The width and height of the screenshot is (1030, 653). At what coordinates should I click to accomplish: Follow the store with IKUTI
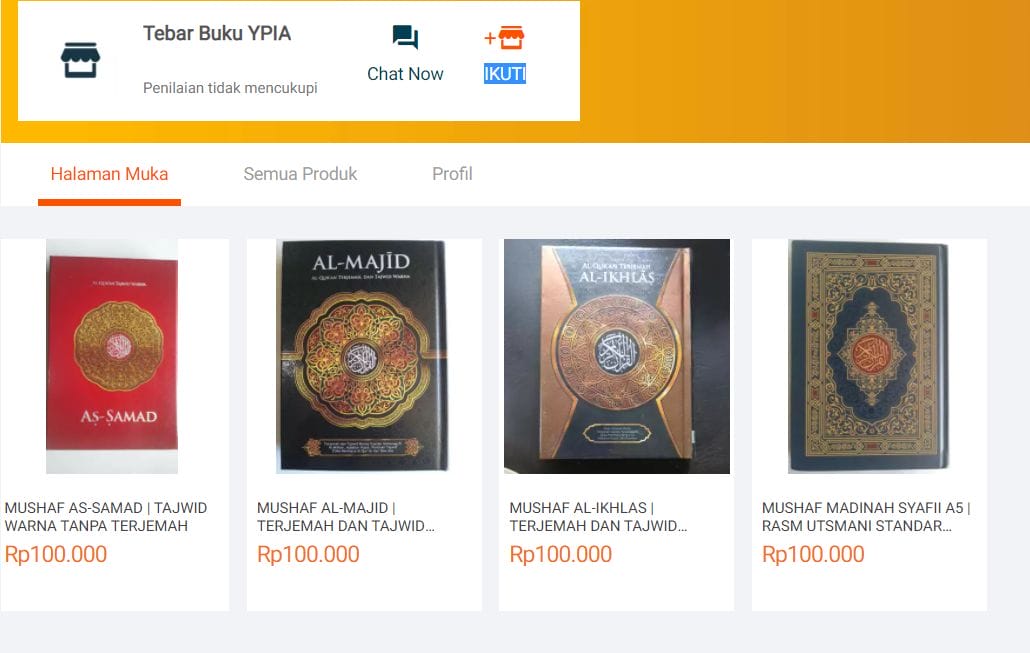504,74
